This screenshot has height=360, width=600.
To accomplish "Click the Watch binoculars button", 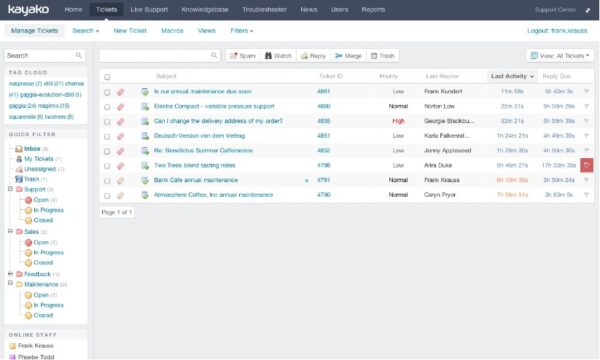I will pos(279,56).
